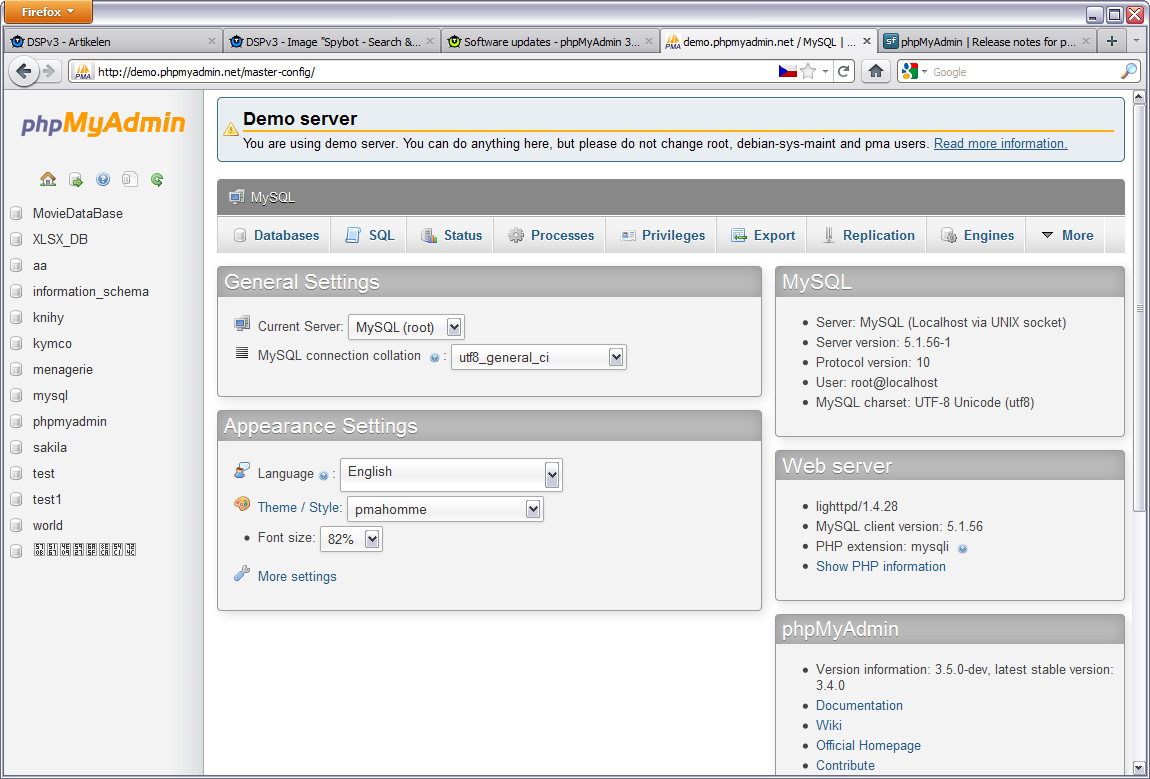Click the wrench icon beside More settings
The height and width of the screenshot is (779, 1150).
[242, 574]
